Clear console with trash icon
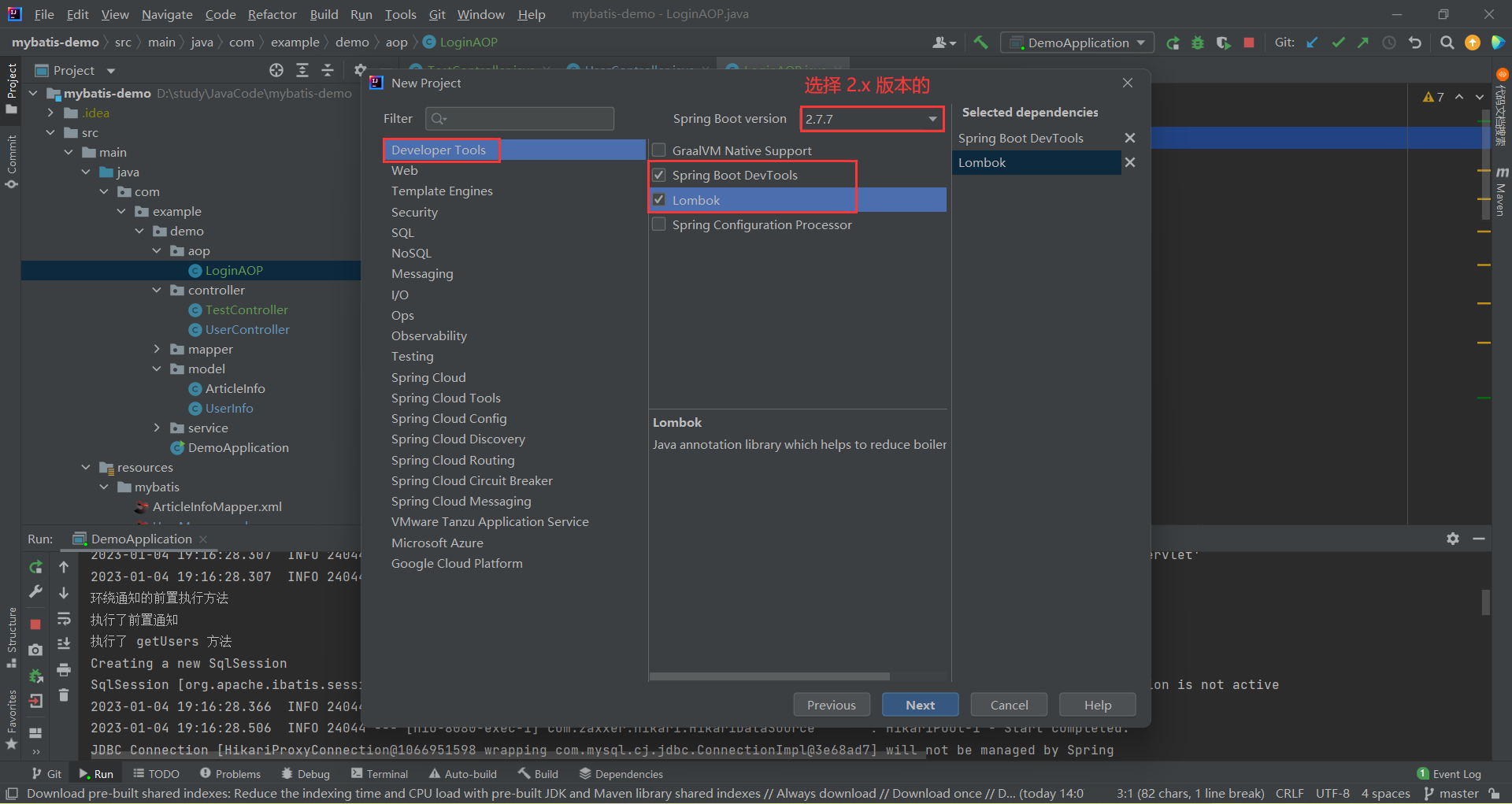1512x804 pixels. pyautogui.click(x=64, y=695)
